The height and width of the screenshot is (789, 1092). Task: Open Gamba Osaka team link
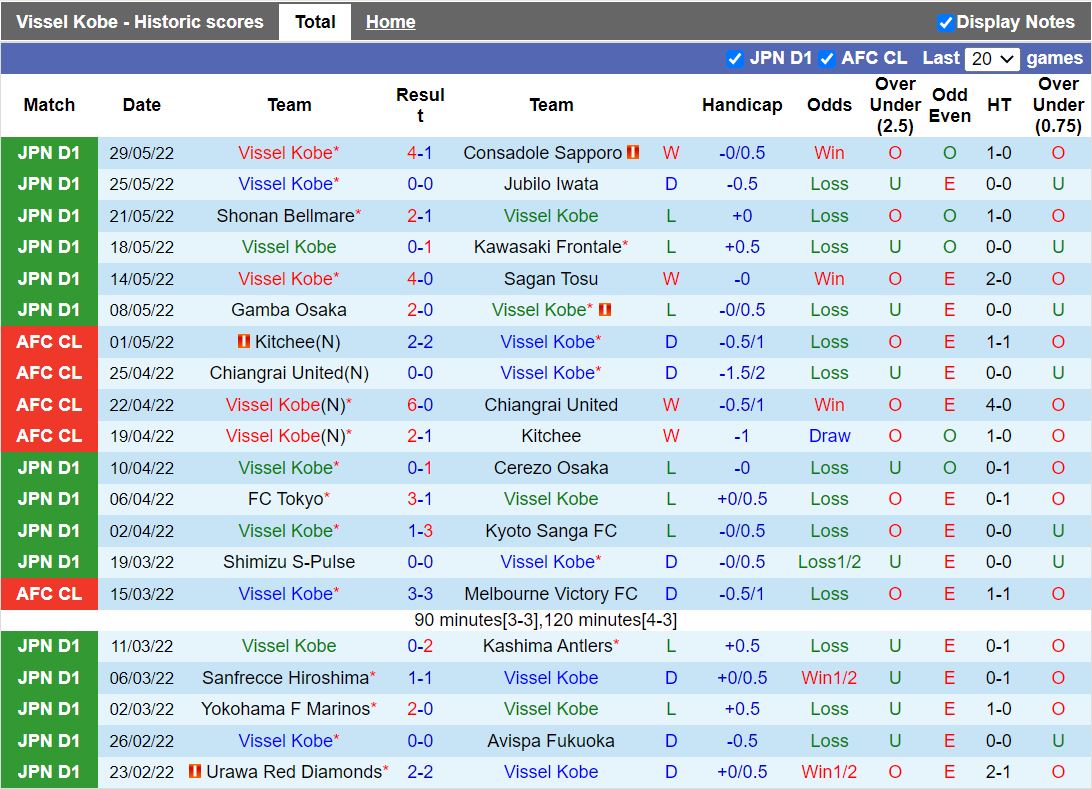point(288,310)
